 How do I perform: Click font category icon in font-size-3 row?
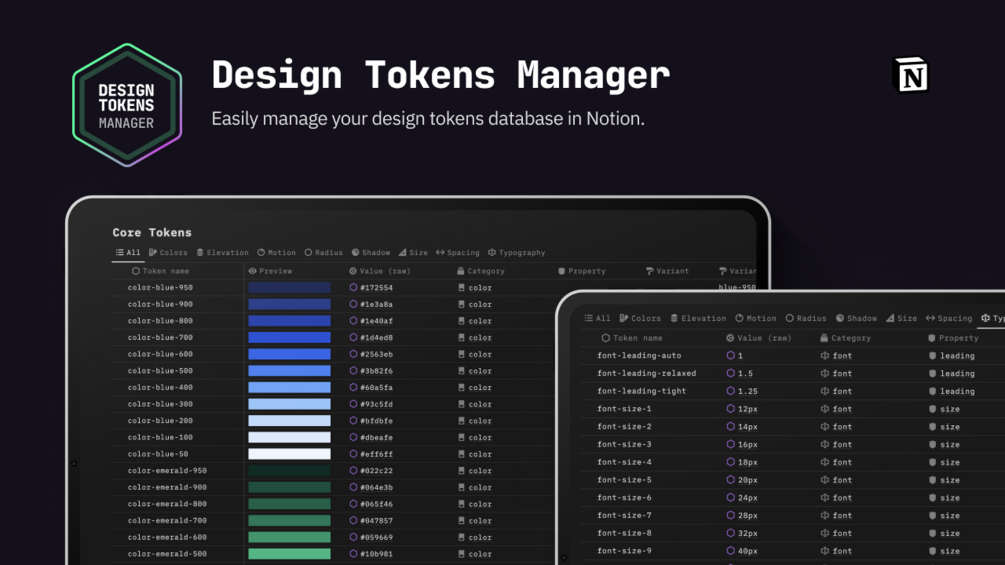pyautogui.click(x=824, y=444)
